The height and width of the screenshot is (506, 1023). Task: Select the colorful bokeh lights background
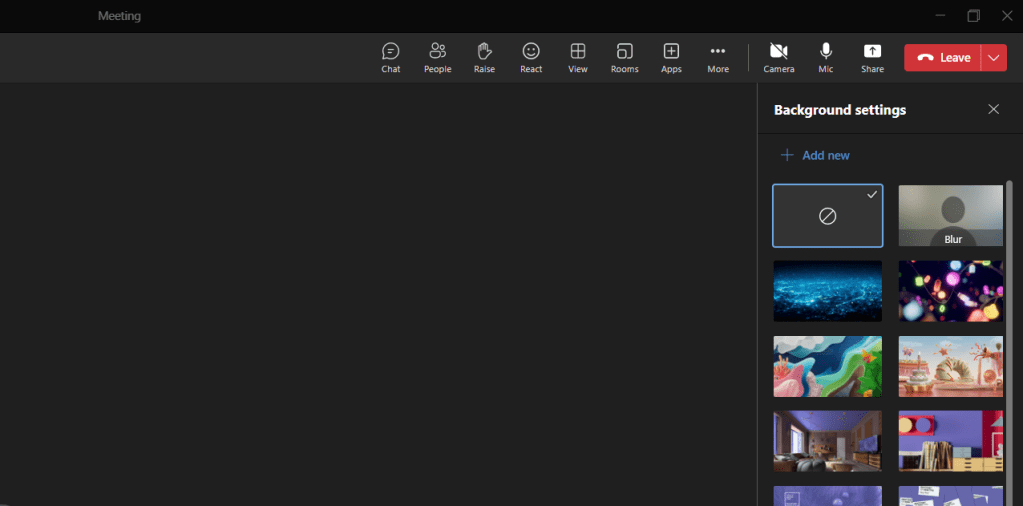pos(950,291)
